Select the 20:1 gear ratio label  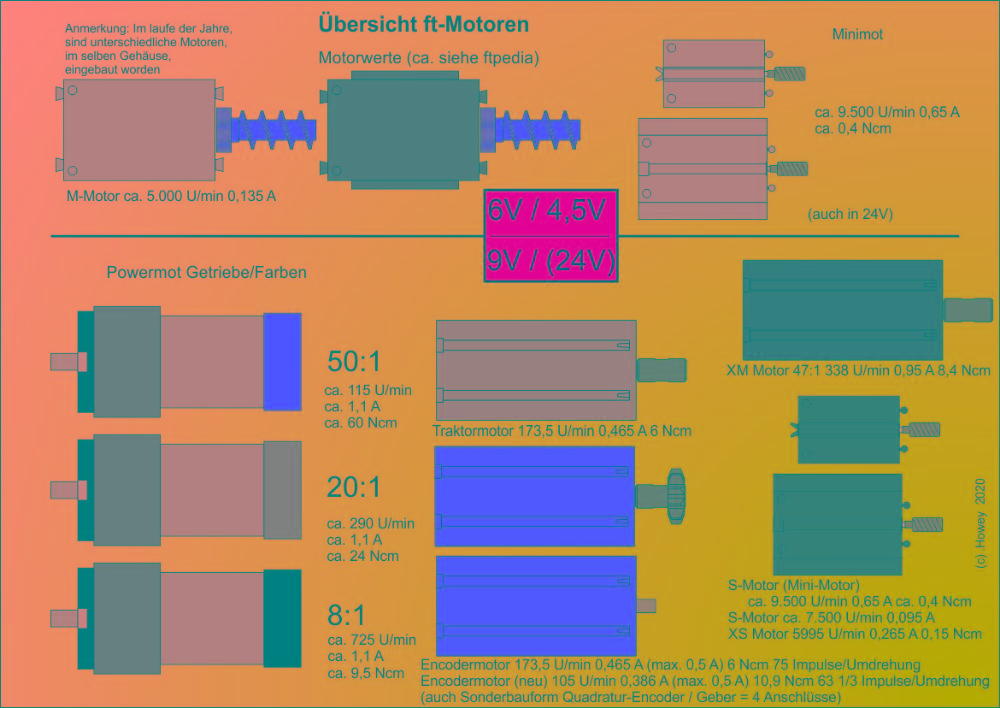[354, 488]
